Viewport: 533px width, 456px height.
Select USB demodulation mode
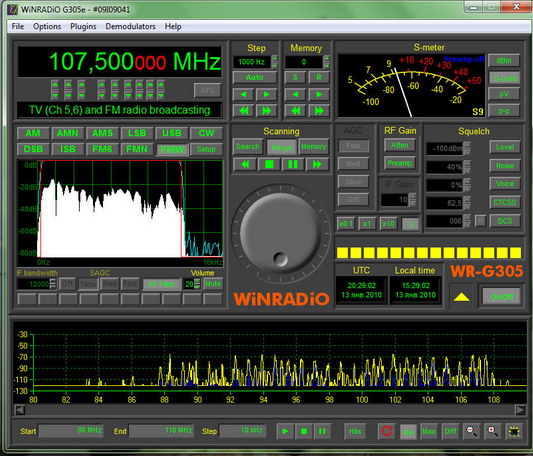[172, 133]
